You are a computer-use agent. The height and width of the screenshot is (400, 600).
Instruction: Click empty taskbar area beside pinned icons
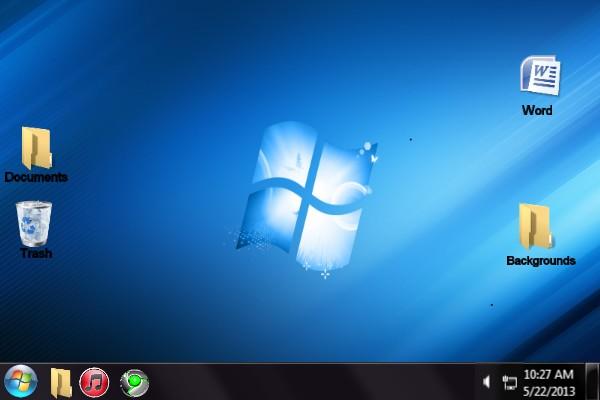click(x=300, y=382)
